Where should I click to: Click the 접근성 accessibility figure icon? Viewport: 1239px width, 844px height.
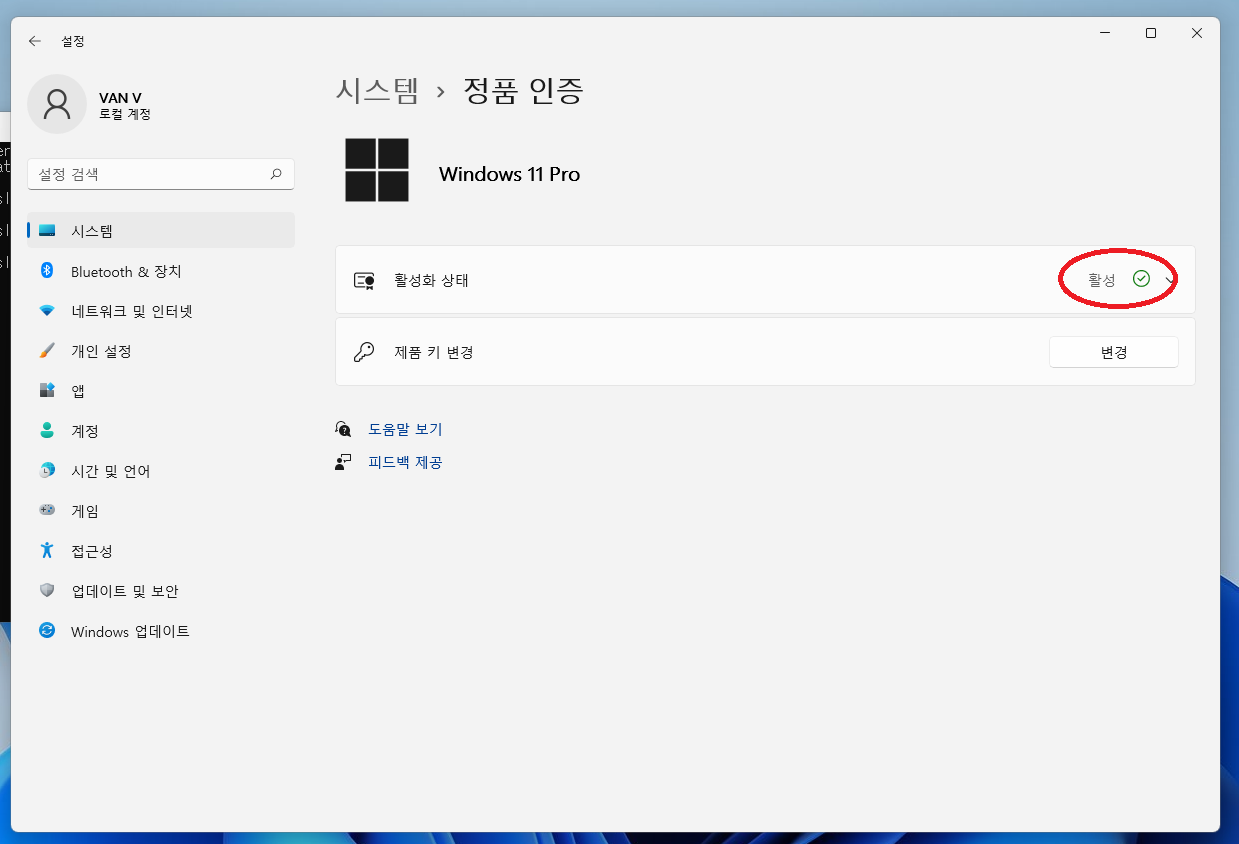click(x=47, y=551)
